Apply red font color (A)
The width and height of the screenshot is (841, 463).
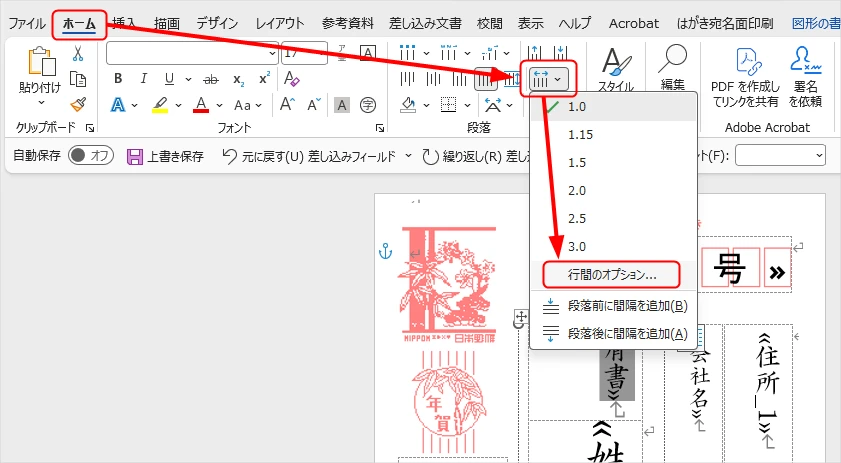(x=201, y=105)
